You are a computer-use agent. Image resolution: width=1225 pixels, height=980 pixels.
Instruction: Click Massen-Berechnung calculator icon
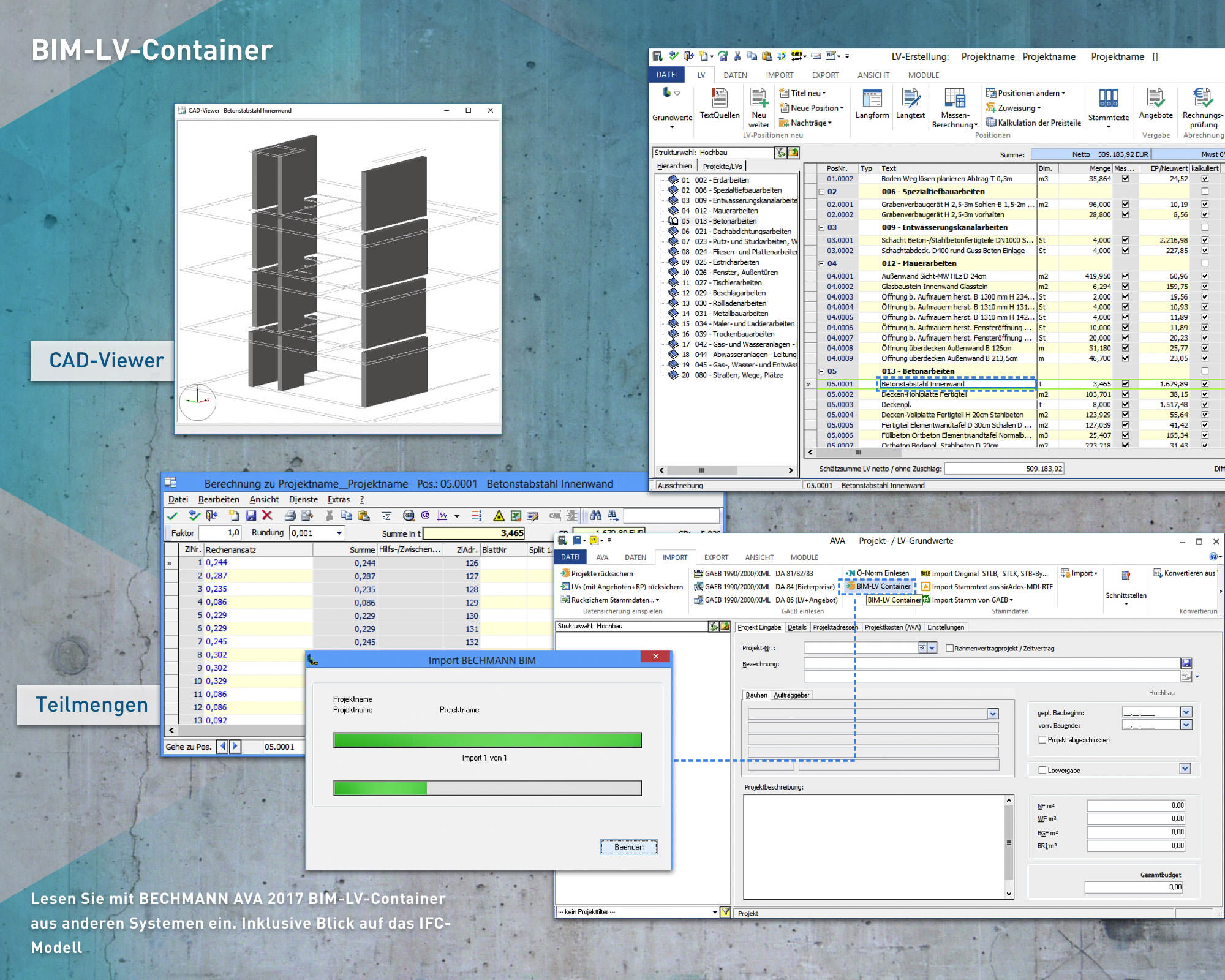coord(954,98)
